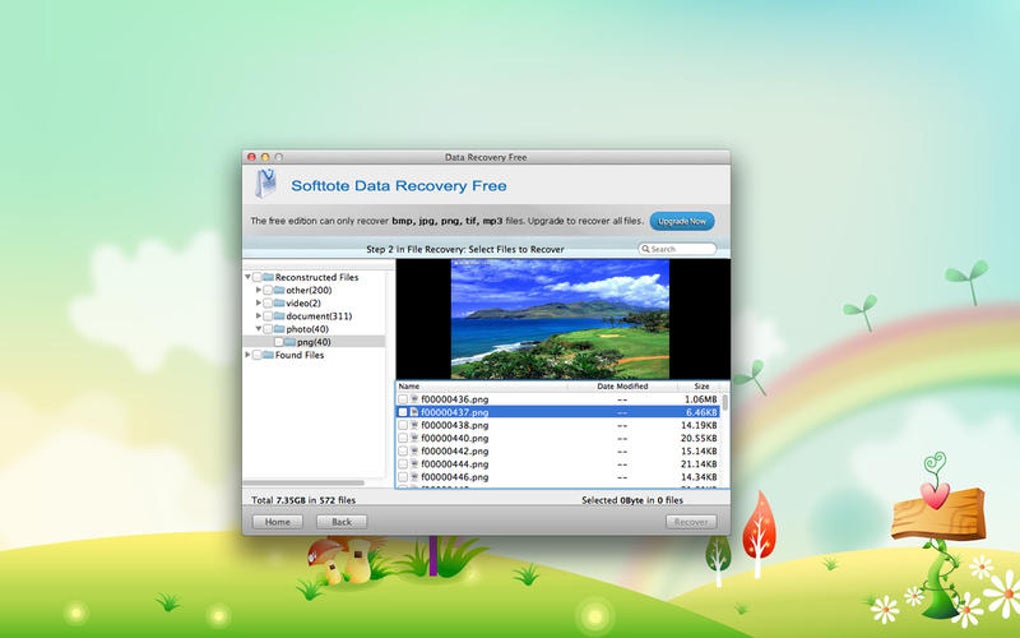Click the Reconstructed Files folder icon
1020x638 pixels.
(x=268, y=277)
